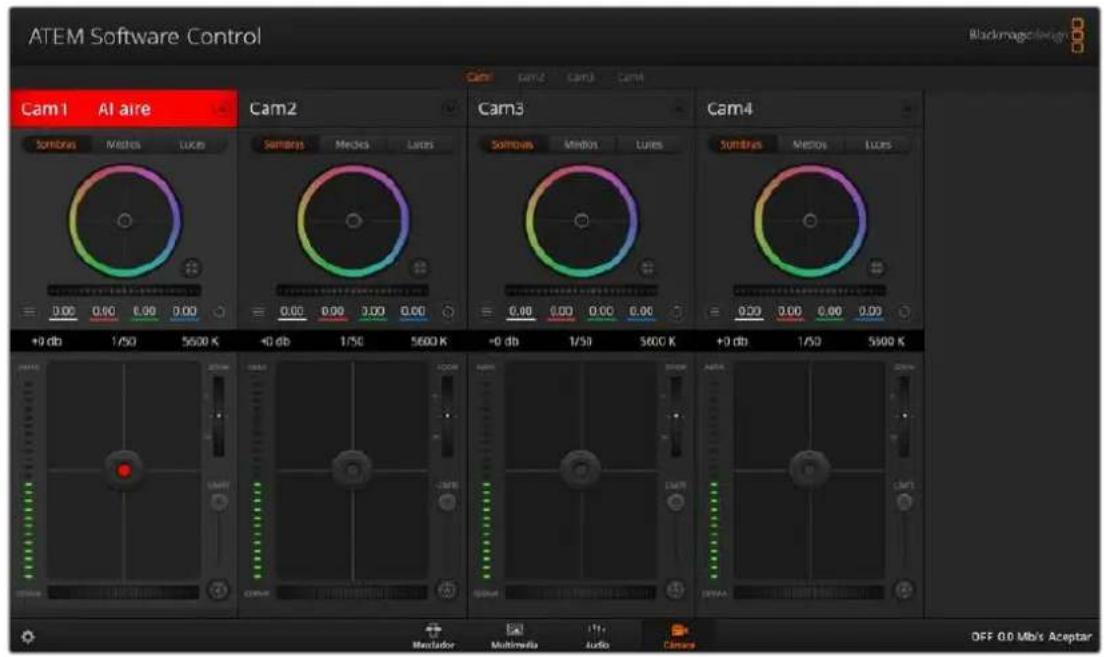
Task: Click Cam1 coarse limit knob
Action: pyautogui.click(x=219, y=502)
